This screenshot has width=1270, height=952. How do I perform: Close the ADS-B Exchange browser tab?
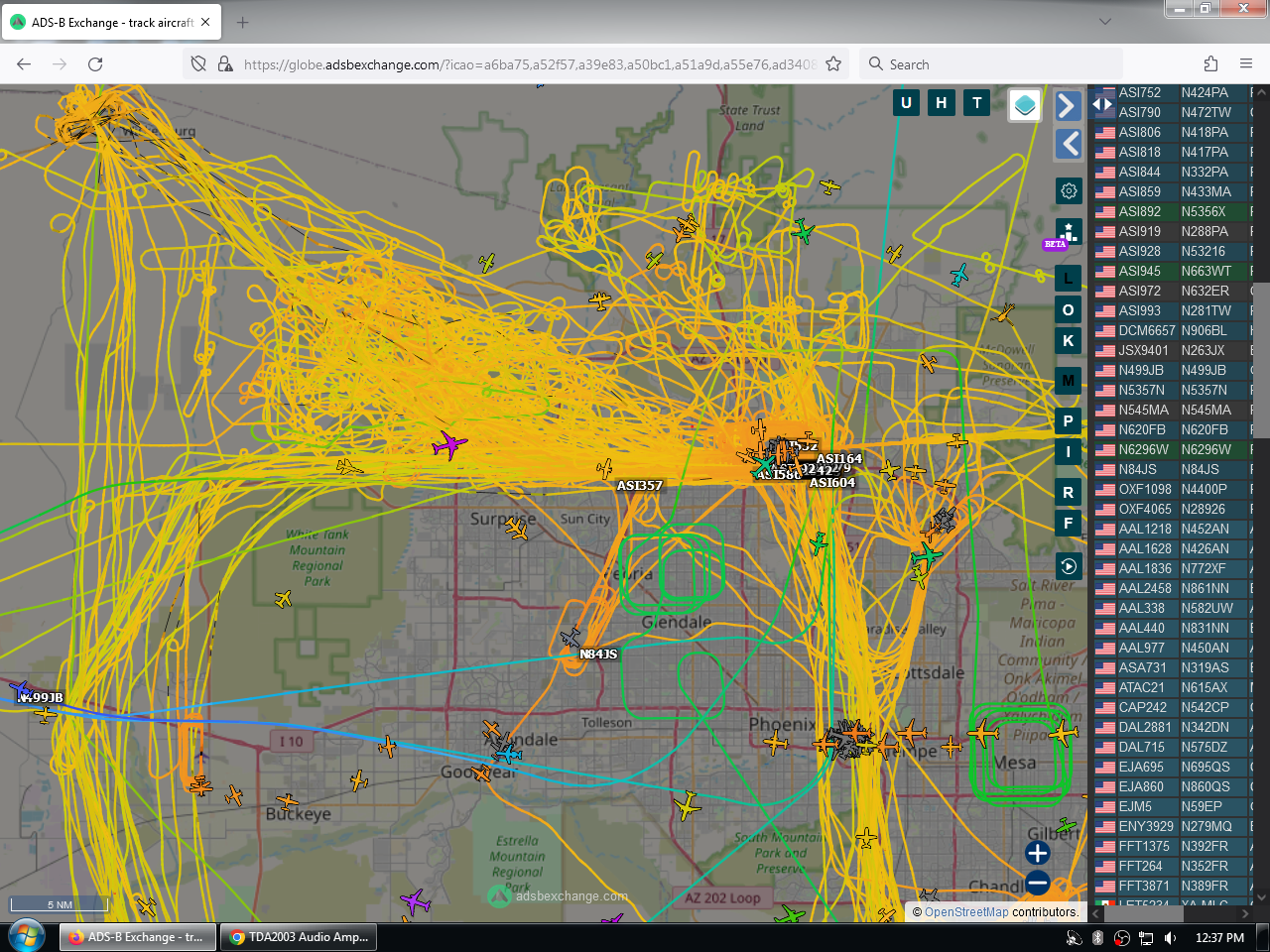pyautogui.click(x=205, y=22)
